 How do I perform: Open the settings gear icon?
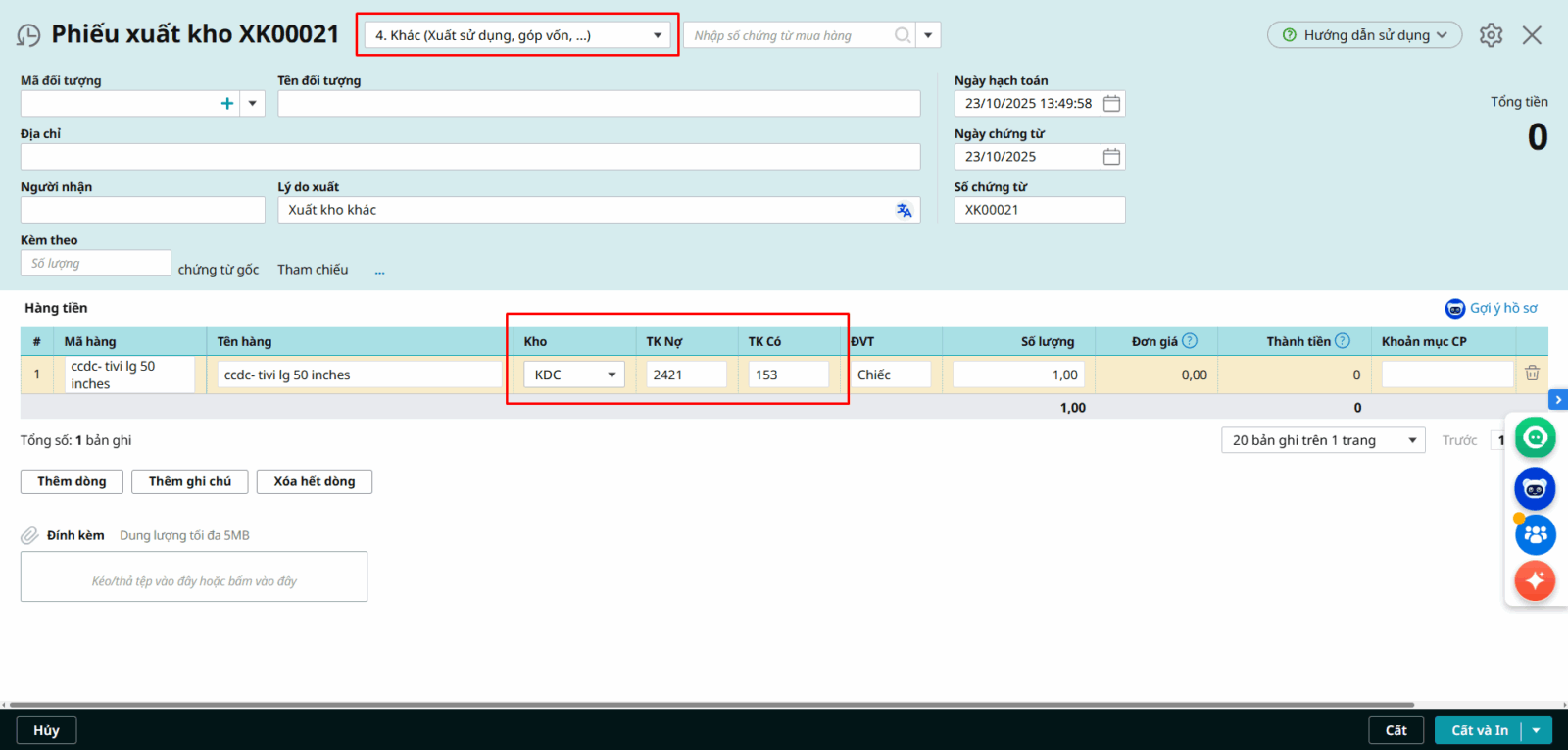pyautogui.click(x=1491, y=35)
